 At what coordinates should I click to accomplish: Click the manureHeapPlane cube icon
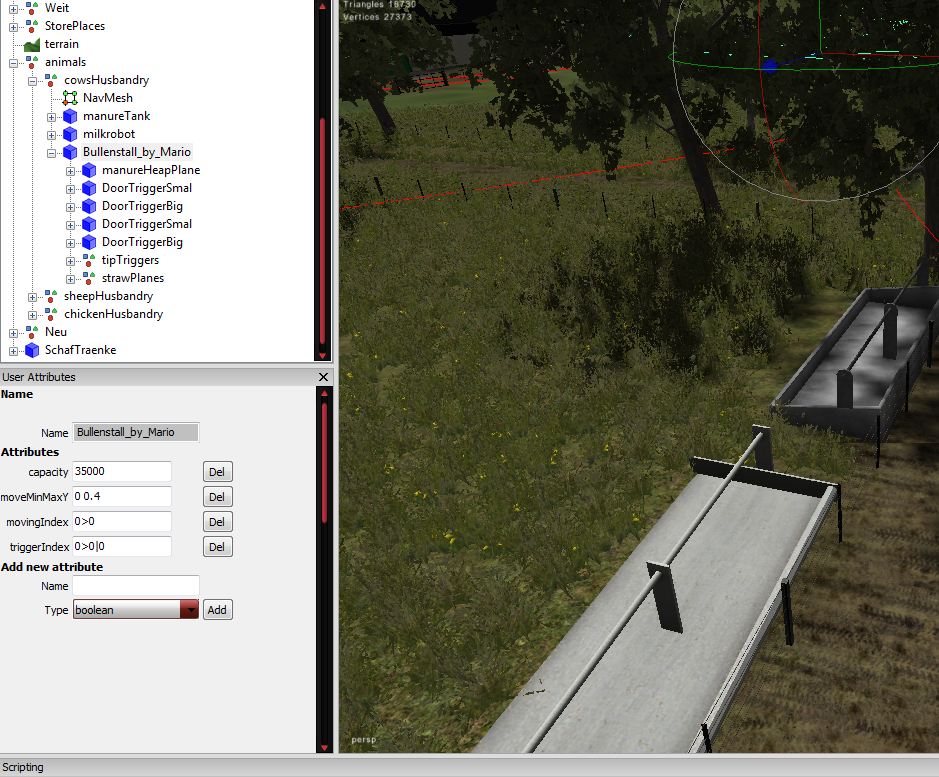89,170
